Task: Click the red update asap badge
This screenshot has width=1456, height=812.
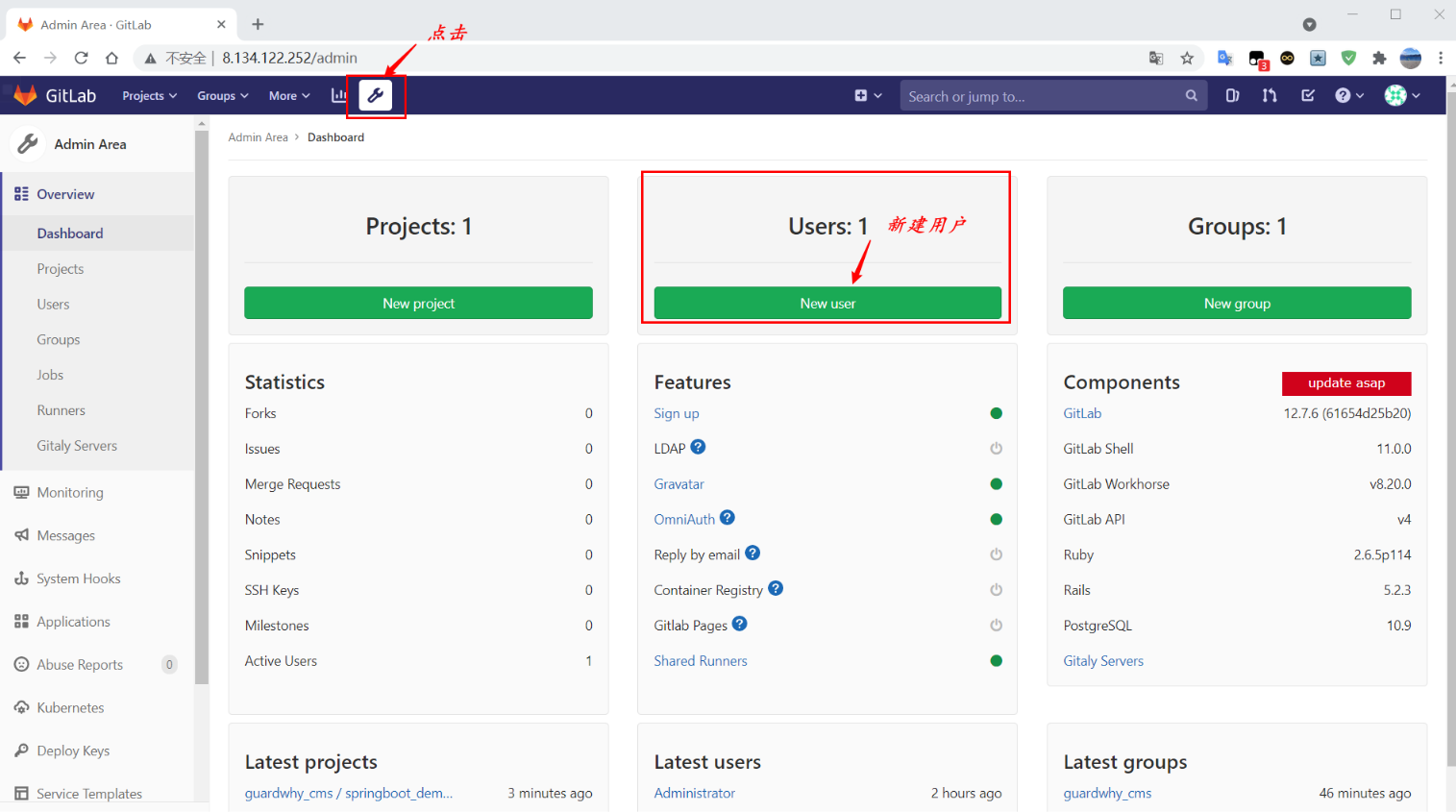Action: pos(1346,383)
